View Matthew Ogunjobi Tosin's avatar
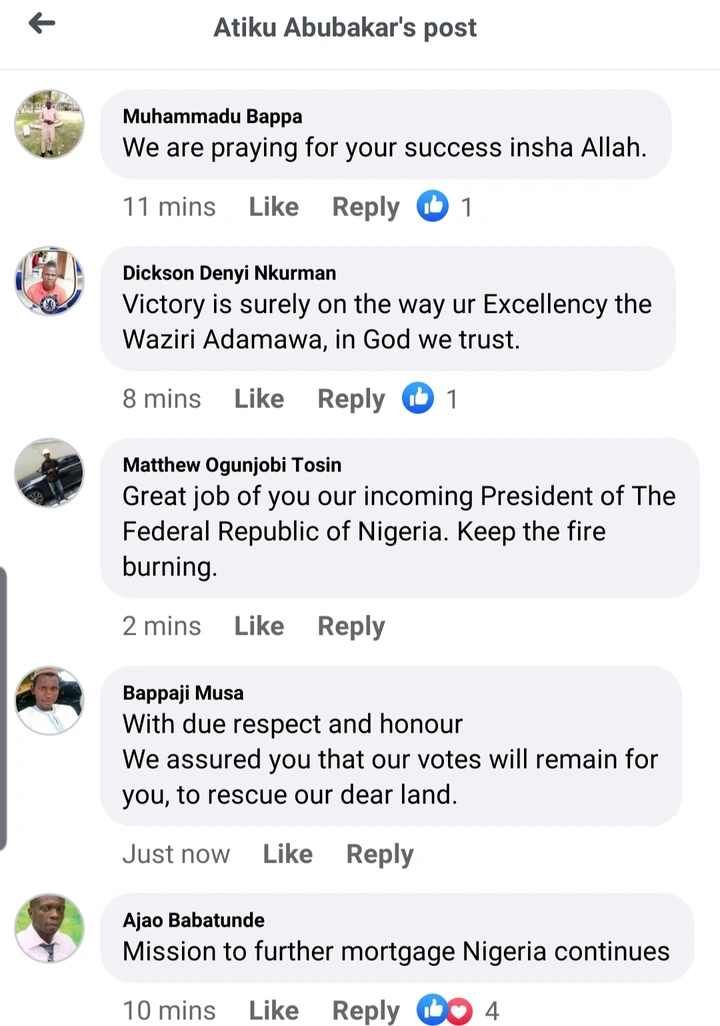Screen dimensions: 720x1026 pyautogui.click(x=49, y=473)
